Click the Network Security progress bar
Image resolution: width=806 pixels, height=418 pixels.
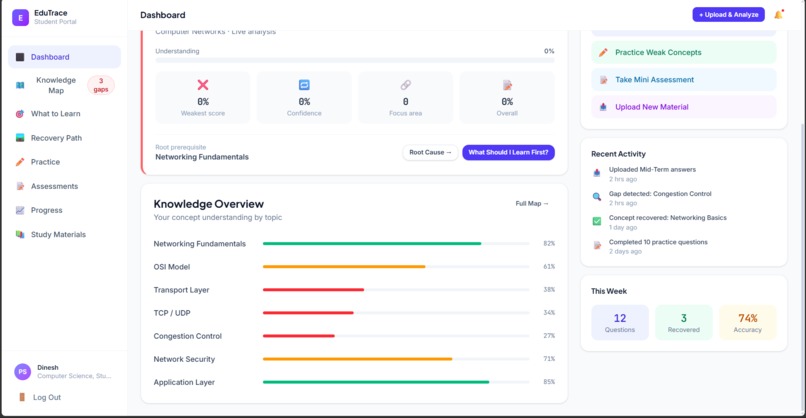(396, 359)
